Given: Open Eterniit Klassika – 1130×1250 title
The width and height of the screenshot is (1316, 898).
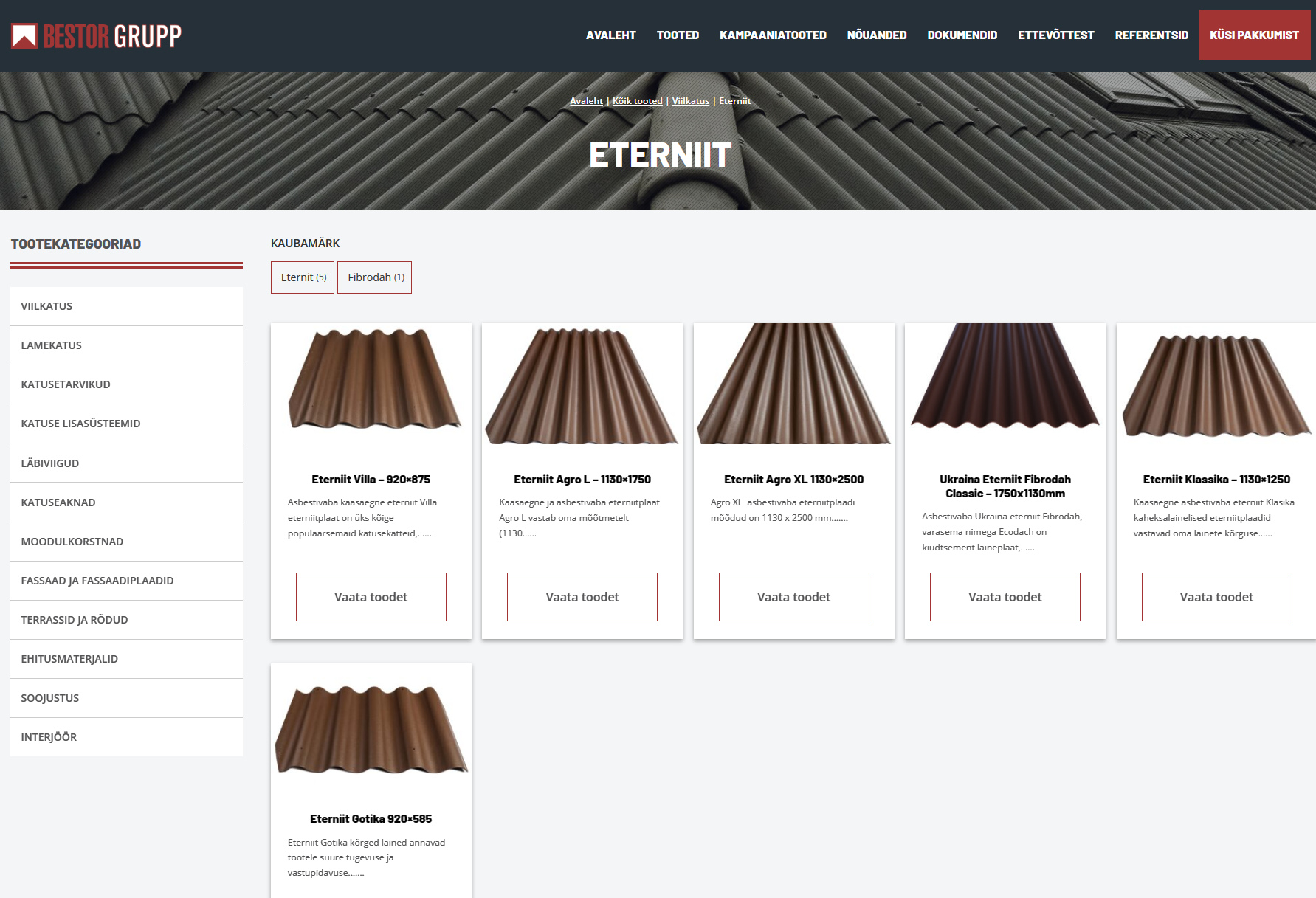Looking at the screenshot, I should click(x=1216, y=480).
